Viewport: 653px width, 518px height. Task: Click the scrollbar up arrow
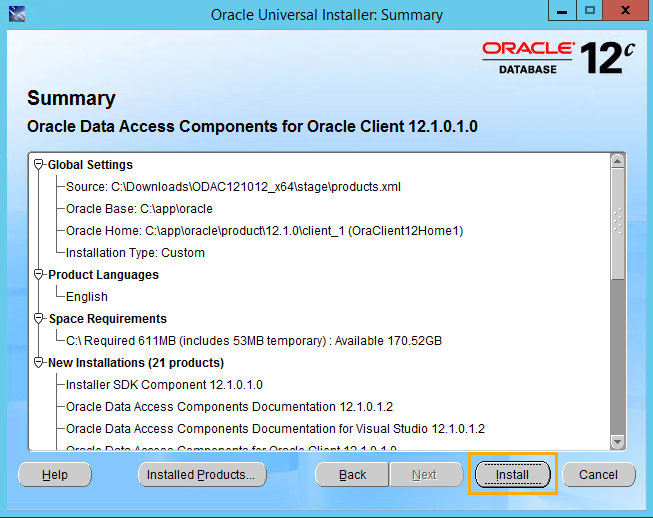coord(618,161)
